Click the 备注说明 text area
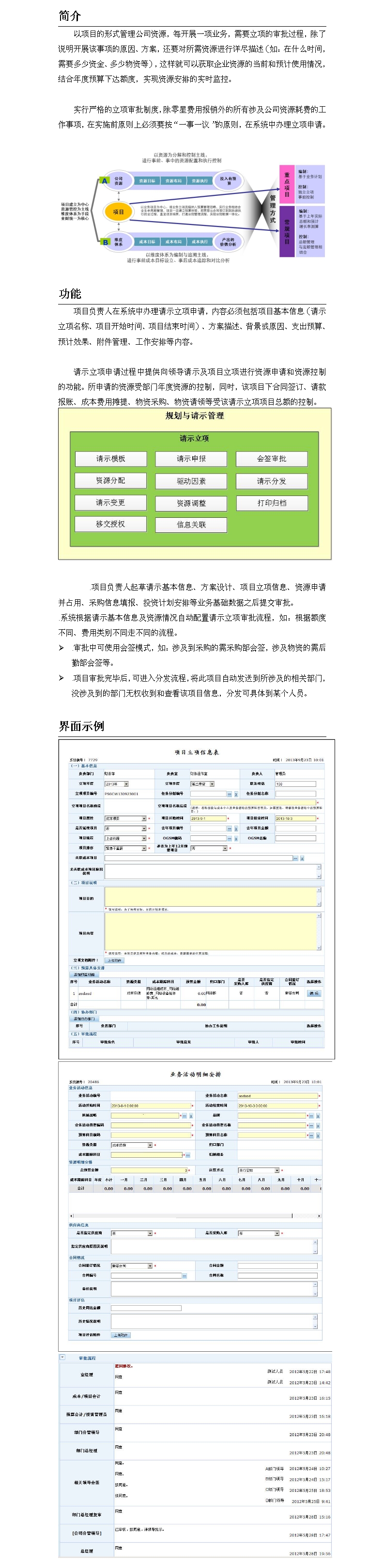This screenshot has height=1568, width=384. click(214, 1289)
